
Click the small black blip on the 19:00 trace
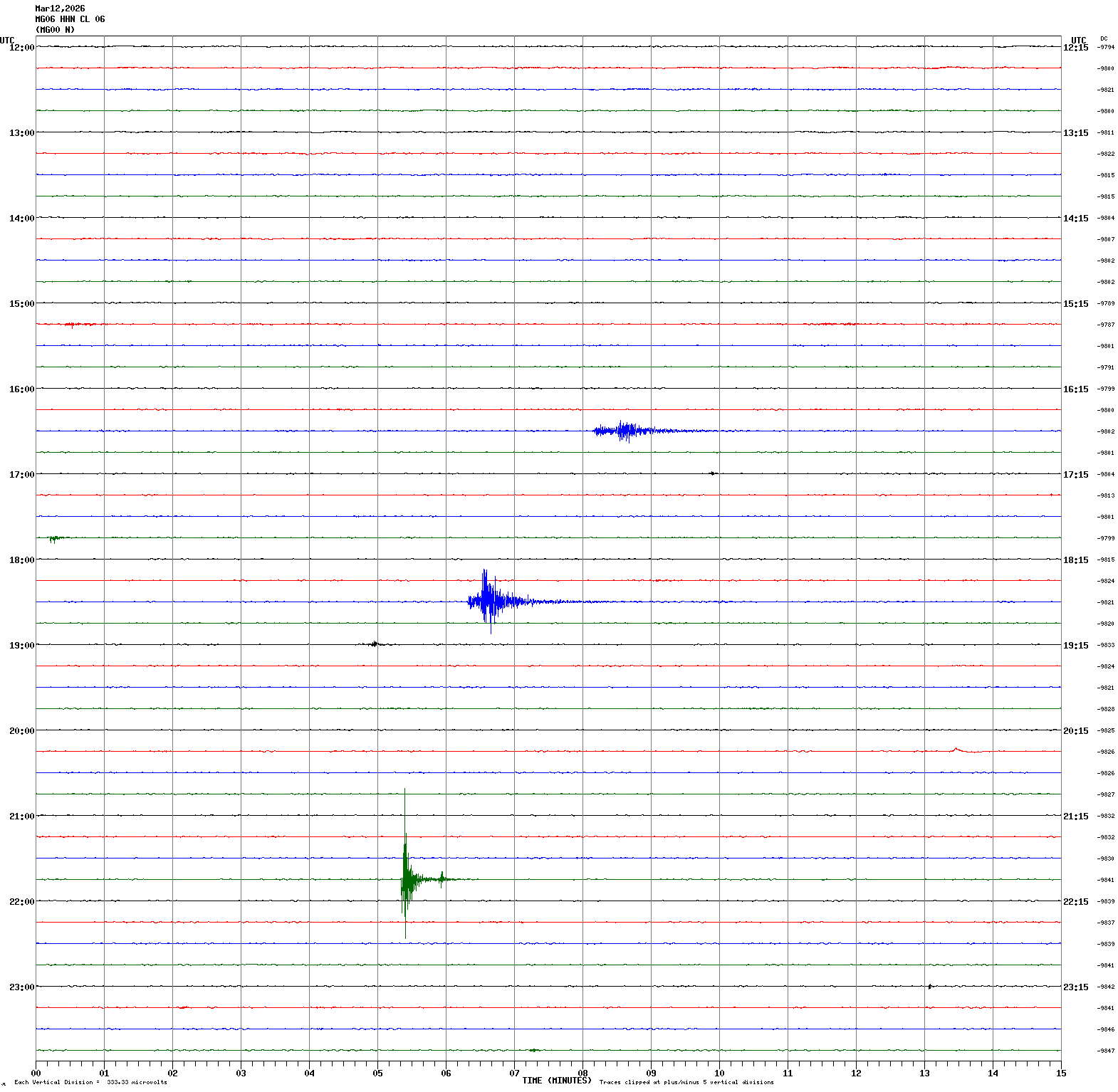click(375, 644)
